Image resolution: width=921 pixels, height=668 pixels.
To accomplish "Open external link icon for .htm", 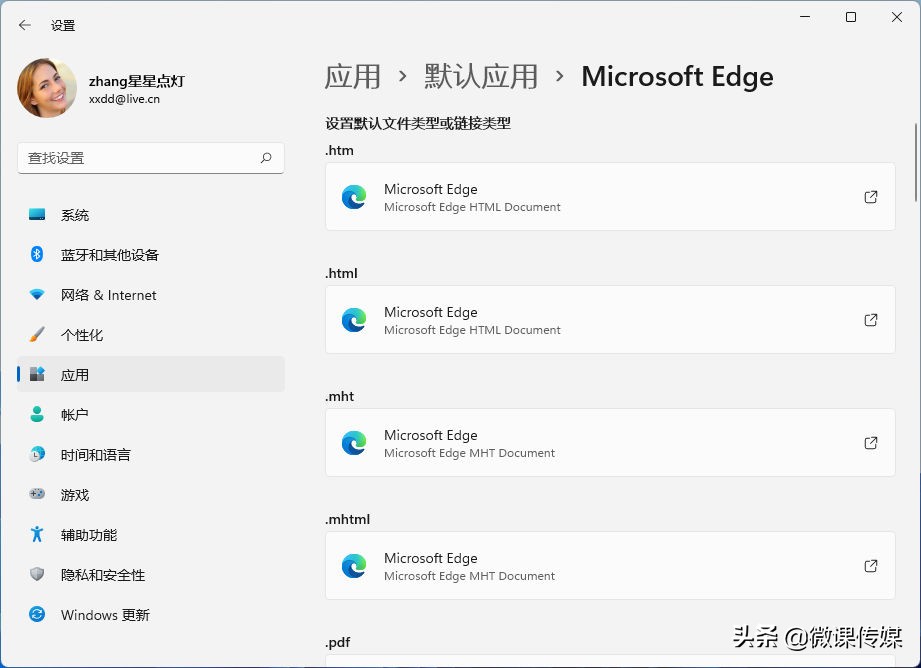I will pos(870,197).
